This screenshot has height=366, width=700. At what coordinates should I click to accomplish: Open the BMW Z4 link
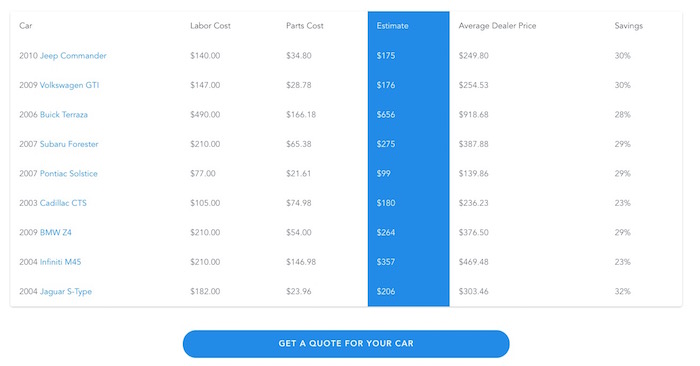click(x=56, y=233)
